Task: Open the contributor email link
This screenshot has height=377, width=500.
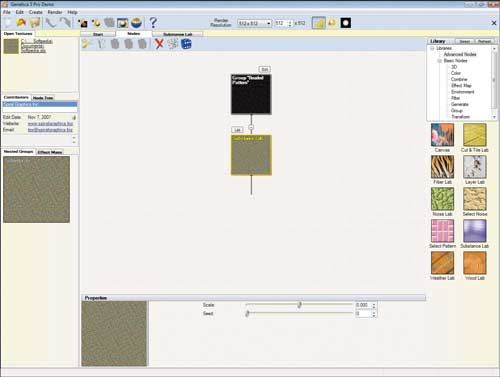Action: 50,130
